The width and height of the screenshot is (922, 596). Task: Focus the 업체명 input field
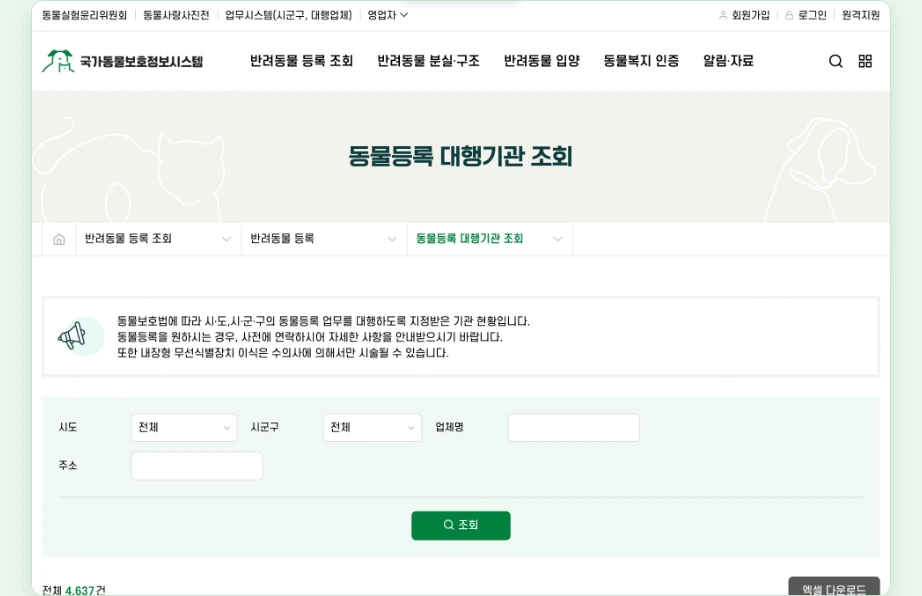pyautogui.click(x=573, y=427)
